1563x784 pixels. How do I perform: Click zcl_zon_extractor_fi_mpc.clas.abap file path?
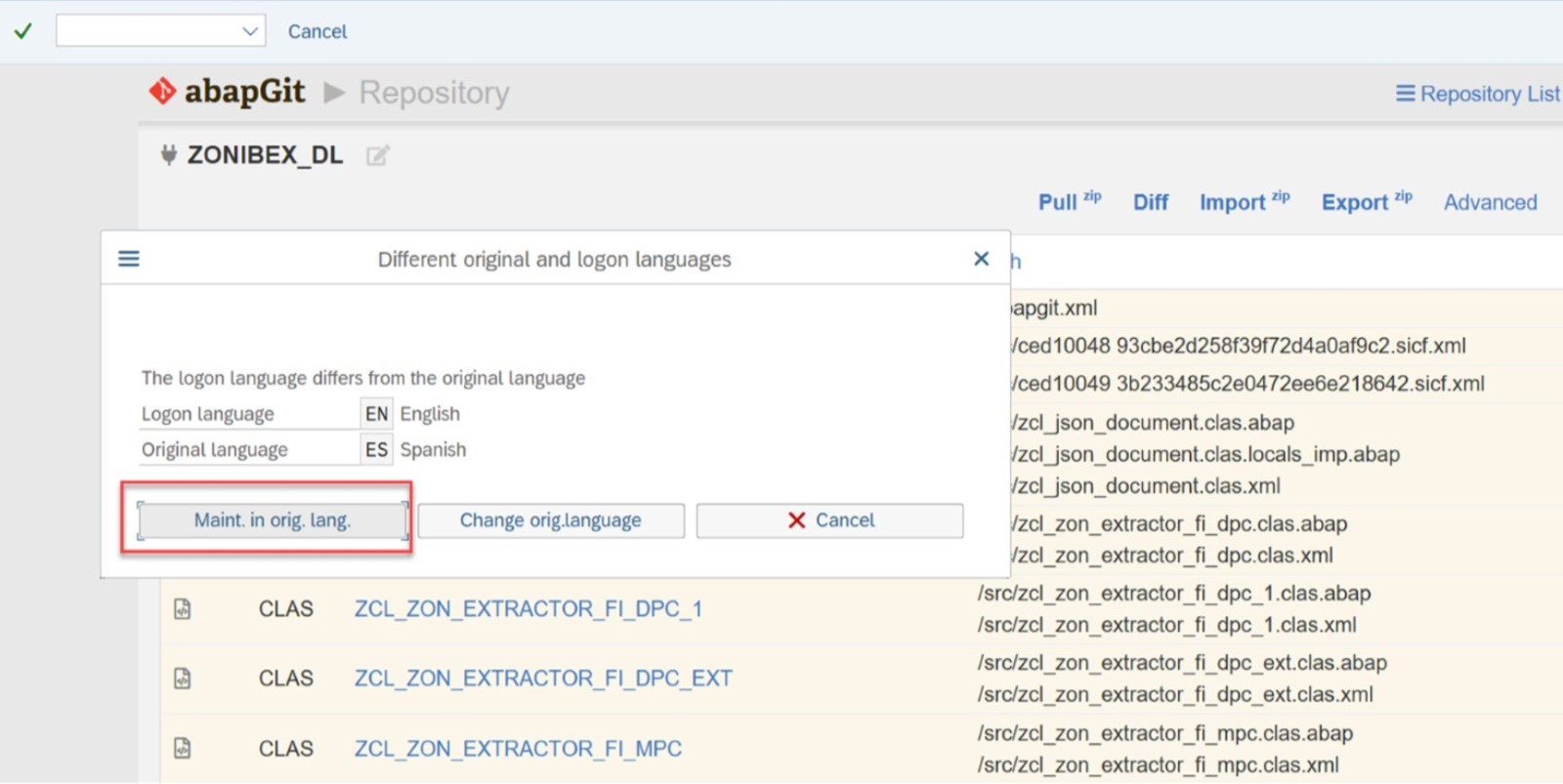click(x=1165, y=733)
